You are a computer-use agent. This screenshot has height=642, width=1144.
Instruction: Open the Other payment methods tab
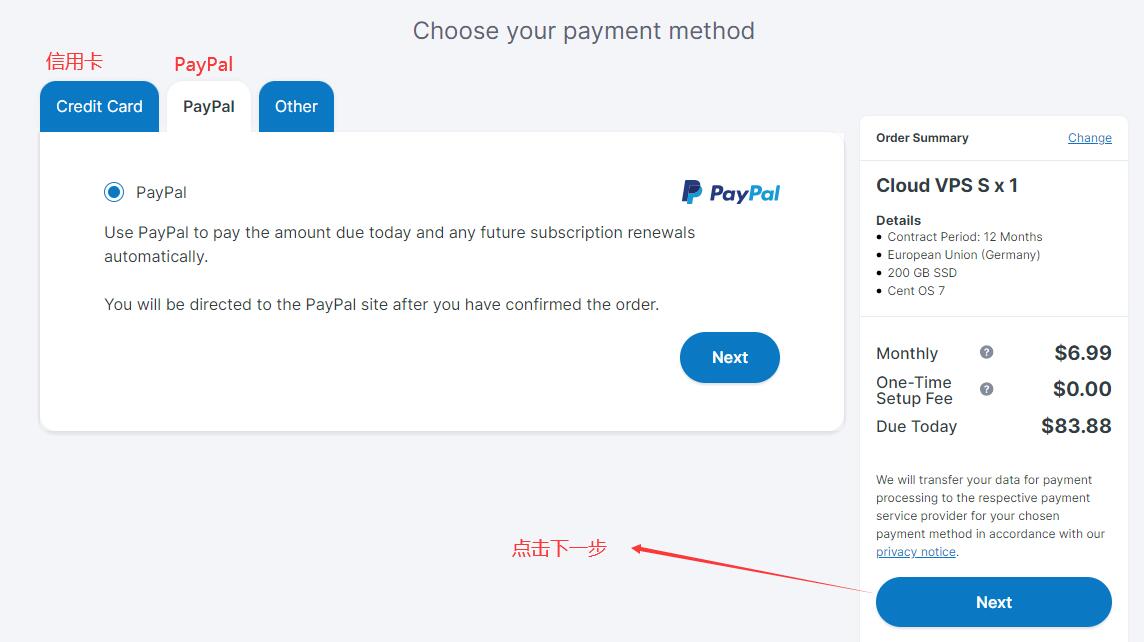(296, 107)
